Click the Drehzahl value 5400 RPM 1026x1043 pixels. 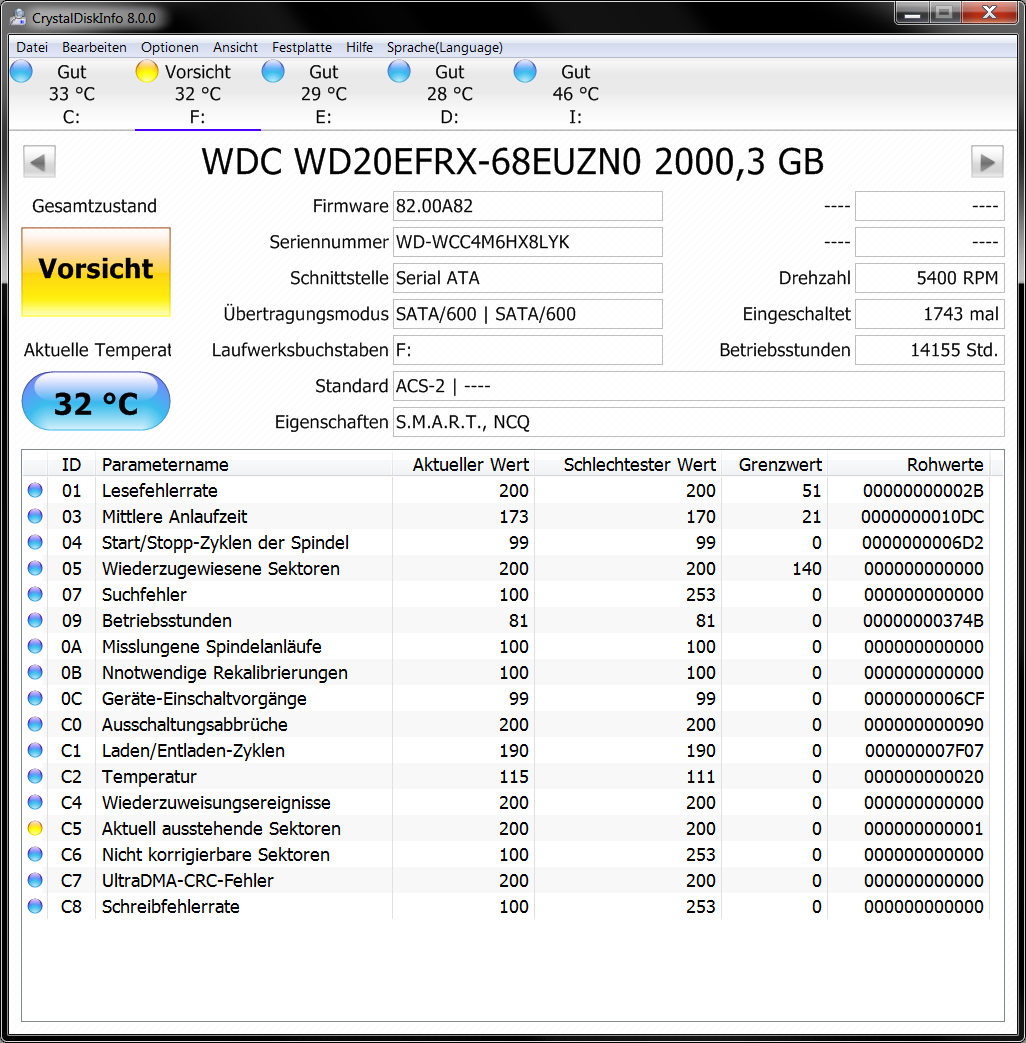pos(930,278)
